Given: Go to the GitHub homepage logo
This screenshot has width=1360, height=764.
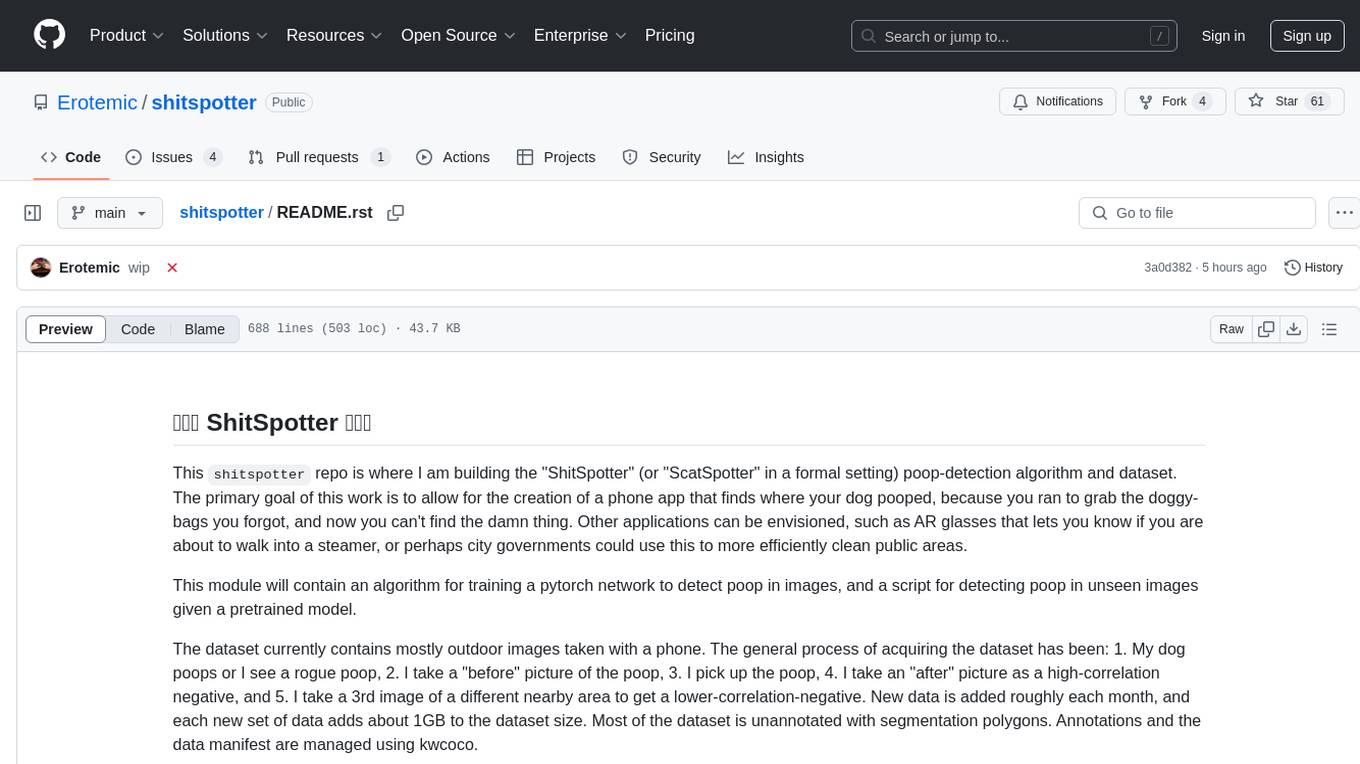Looking at the screenshot, I should (x=49, y=35).
